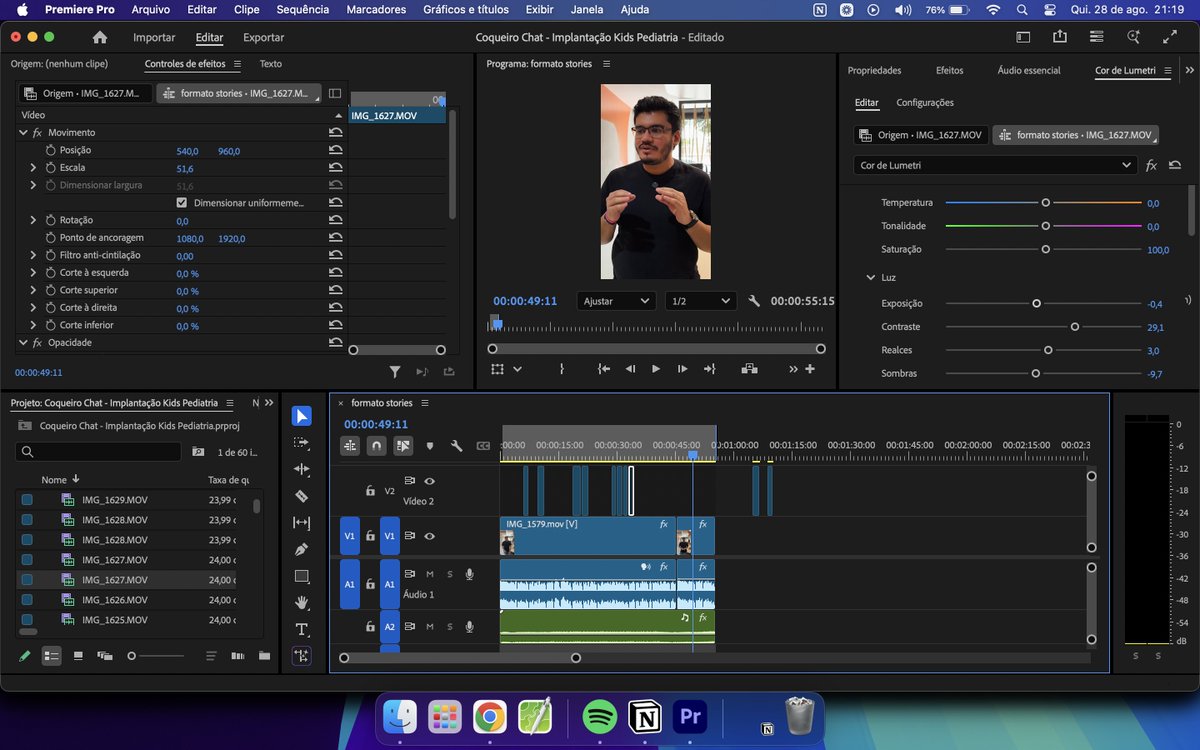Screen dimensions: 1200x750
Task: Hide Video 2 track output eye
Action: tap(430, 481)
